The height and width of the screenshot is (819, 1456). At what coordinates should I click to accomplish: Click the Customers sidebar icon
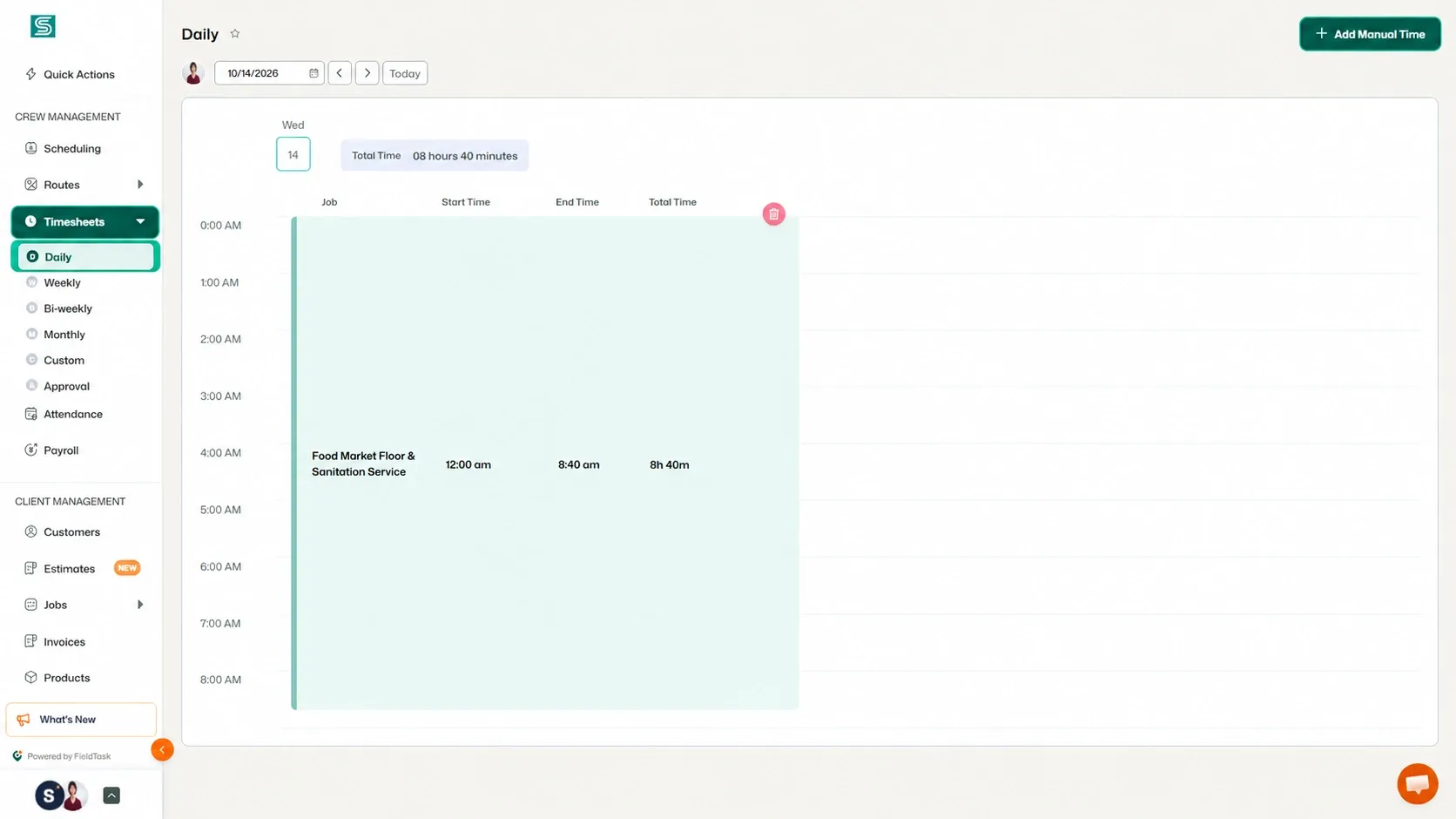click(31, 531)
